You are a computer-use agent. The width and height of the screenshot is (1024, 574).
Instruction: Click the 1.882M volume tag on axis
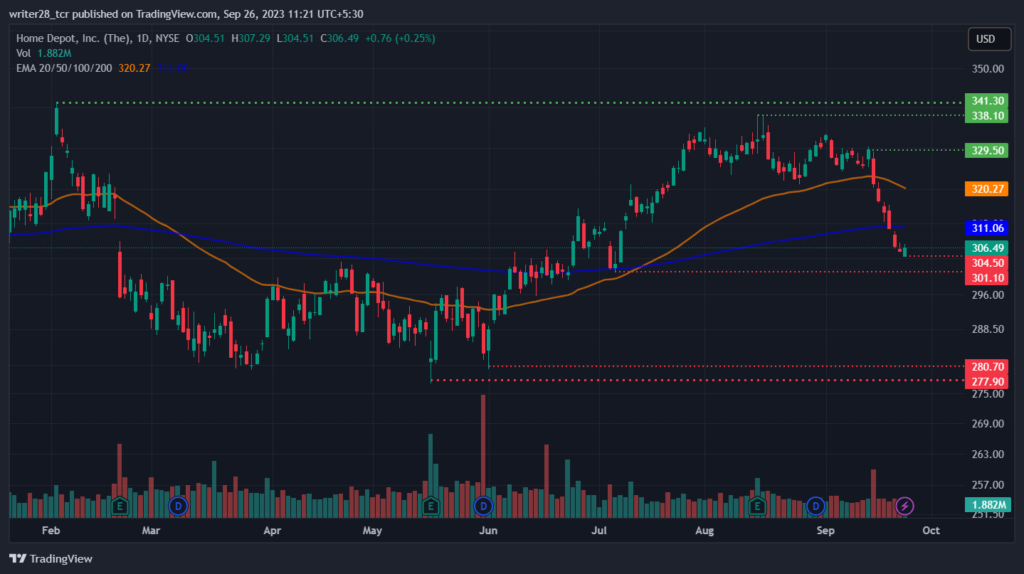pyautogui.click(x=988, y=504)
